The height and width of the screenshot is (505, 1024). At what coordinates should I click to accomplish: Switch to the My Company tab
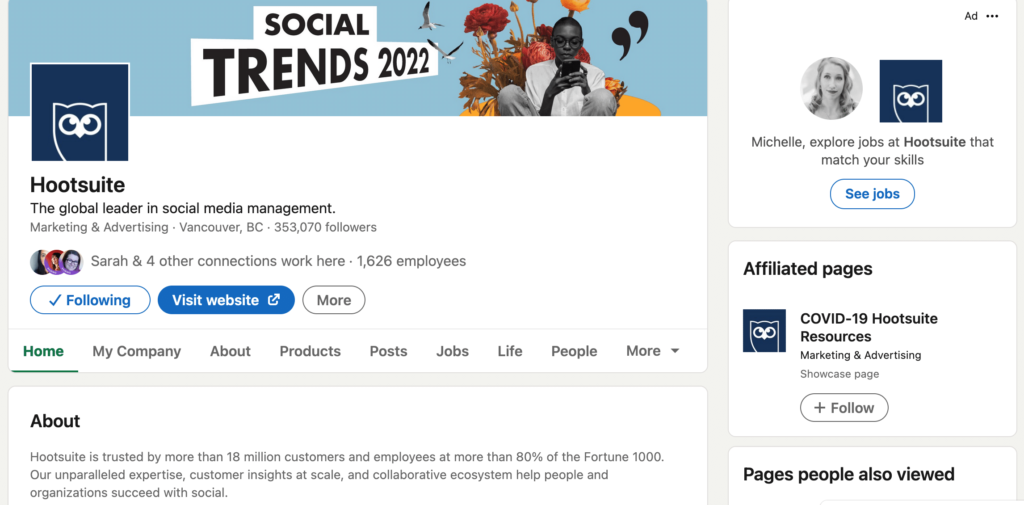click(x=137, y=351)
